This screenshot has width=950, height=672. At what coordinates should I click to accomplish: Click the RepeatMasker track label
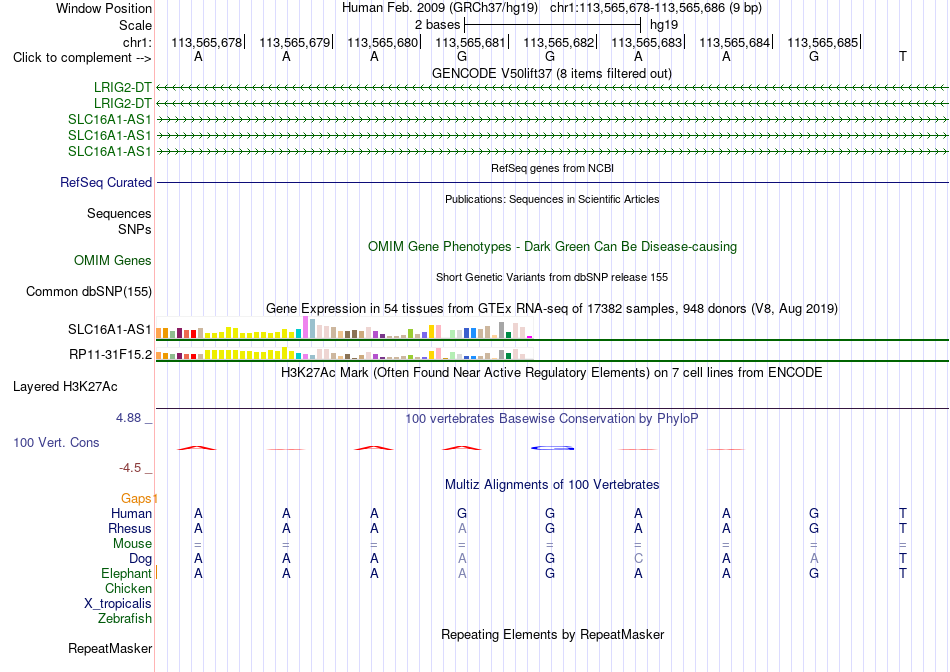[x=110, y=648]
